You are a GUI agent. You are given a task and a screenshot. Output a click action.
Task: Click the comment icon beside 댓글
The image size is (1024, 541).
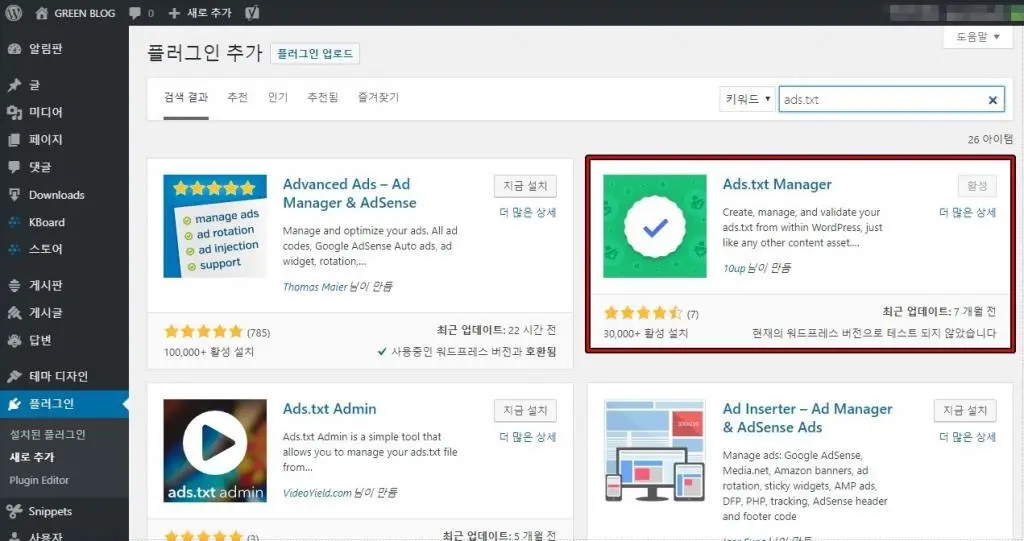click(14, 167)
